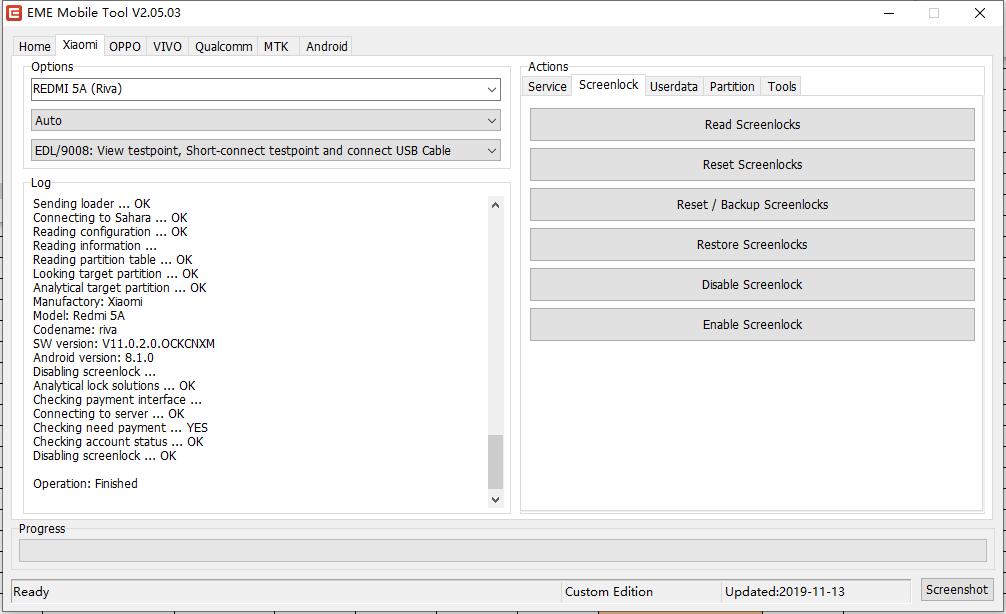Open the OPPO tab
Viewport: 1006px width, 614px height.
(x=124, y=46)
